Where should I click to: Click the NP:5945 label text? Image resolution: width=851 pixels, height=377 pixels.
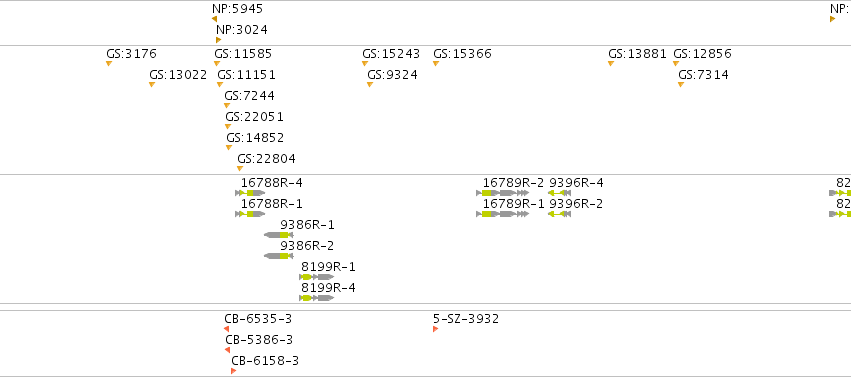click(x=237, y=9)
